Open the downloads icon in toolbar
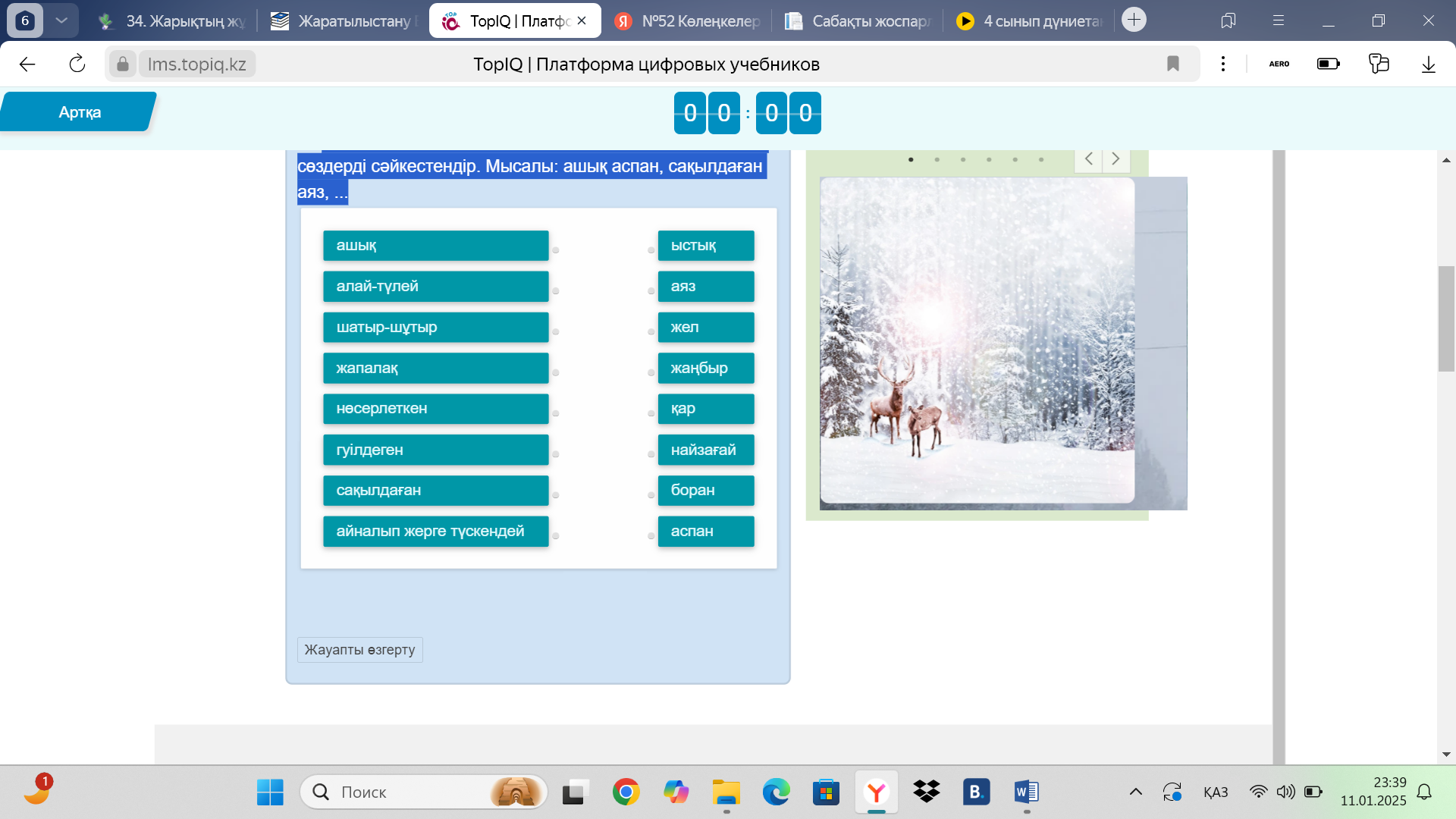1456x819 pixels. (x=1428, y=64)
